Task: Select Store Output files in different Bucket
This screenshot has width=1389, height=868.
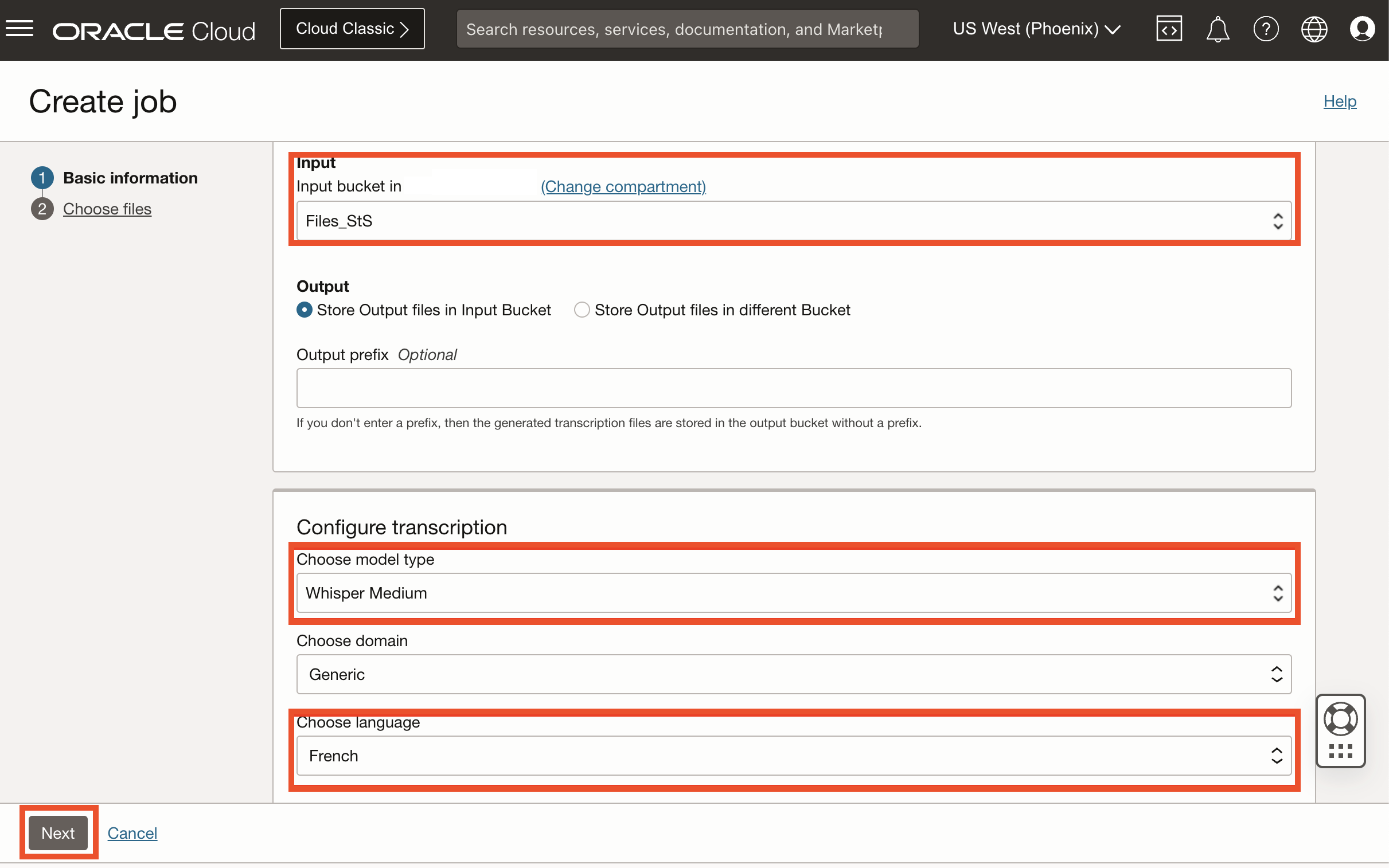Action: tap(582, 310)
